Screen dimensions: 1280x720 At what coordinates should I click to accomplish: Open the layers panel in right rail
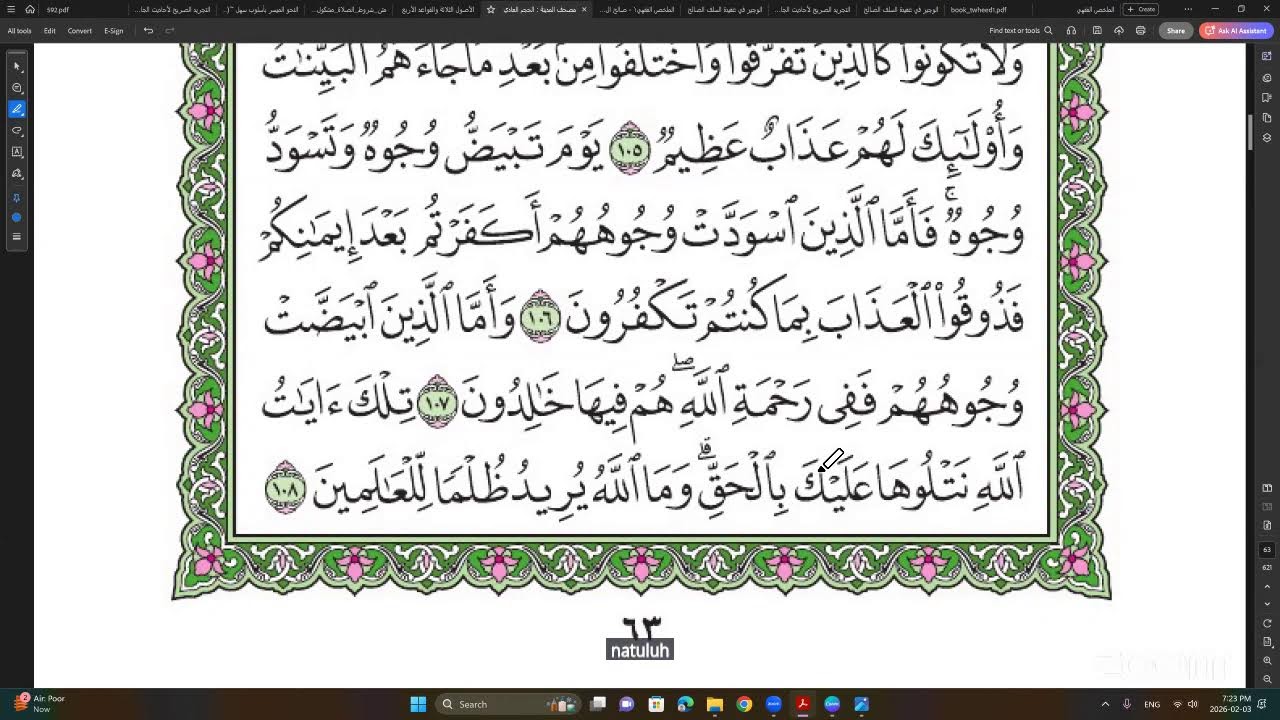pos(1267,138)
